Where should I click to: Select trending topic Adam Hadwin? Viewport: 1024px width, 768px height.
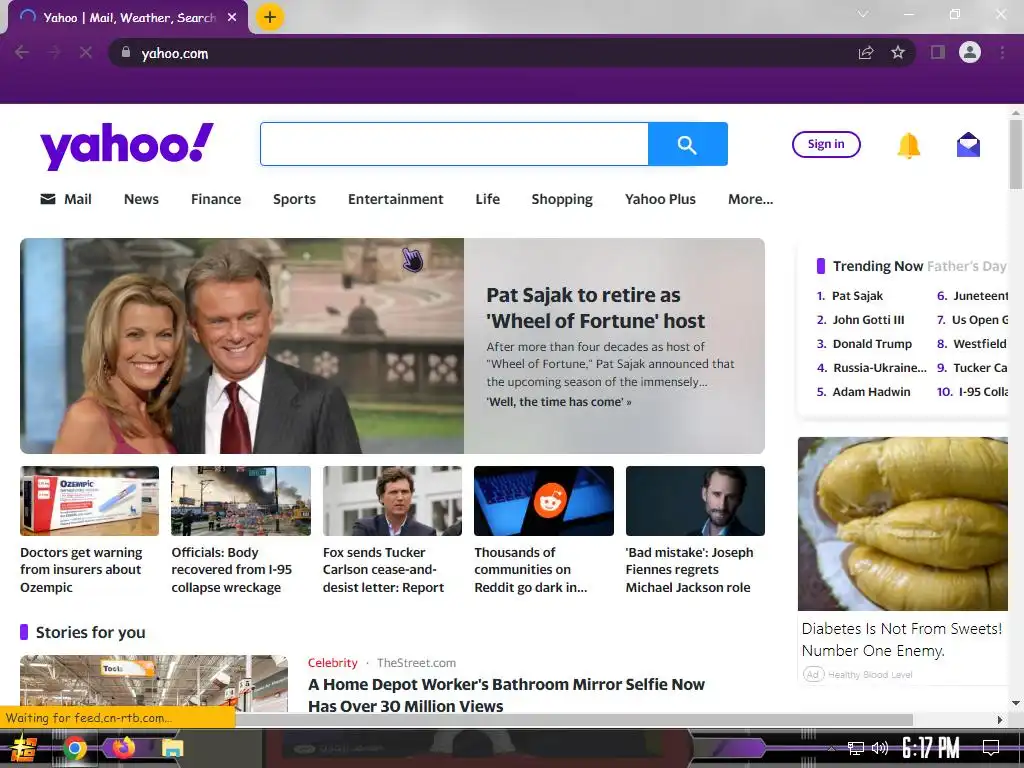(x=871, y=392)
